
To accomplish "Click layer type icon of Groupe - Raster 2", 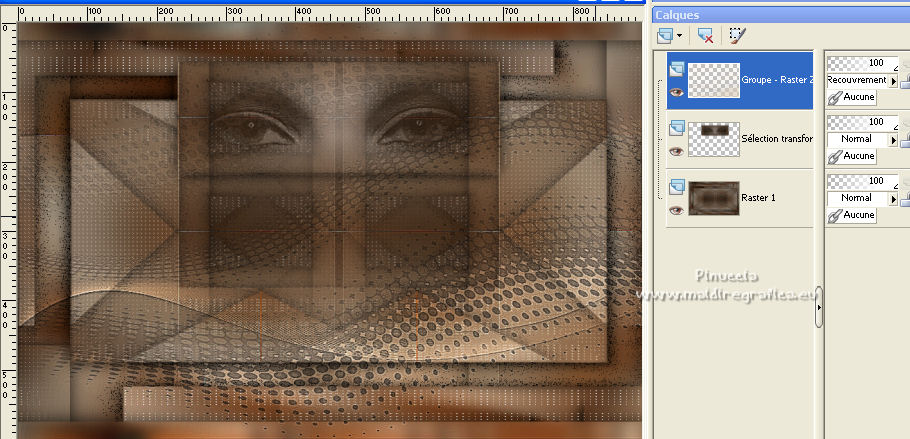I will tap(677, 69).
